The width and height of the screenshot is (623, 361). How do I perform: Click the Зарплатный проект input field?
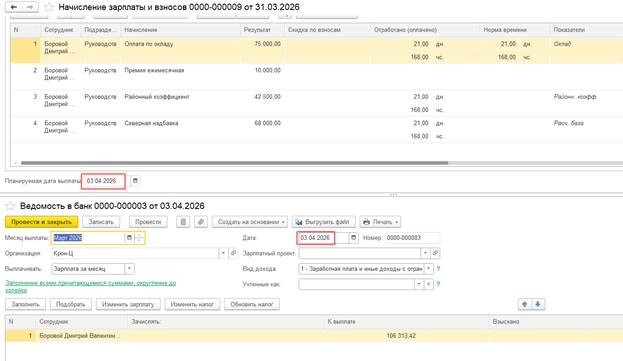[360, 253]
